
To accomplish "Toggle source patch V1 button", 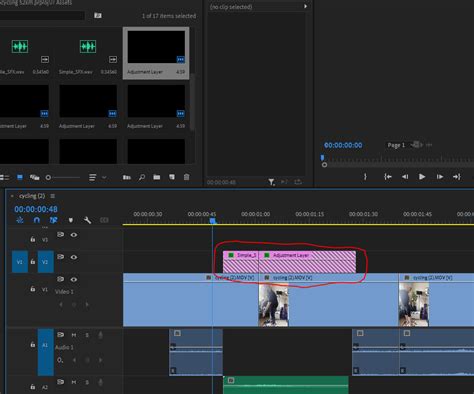I will point(20,262).
